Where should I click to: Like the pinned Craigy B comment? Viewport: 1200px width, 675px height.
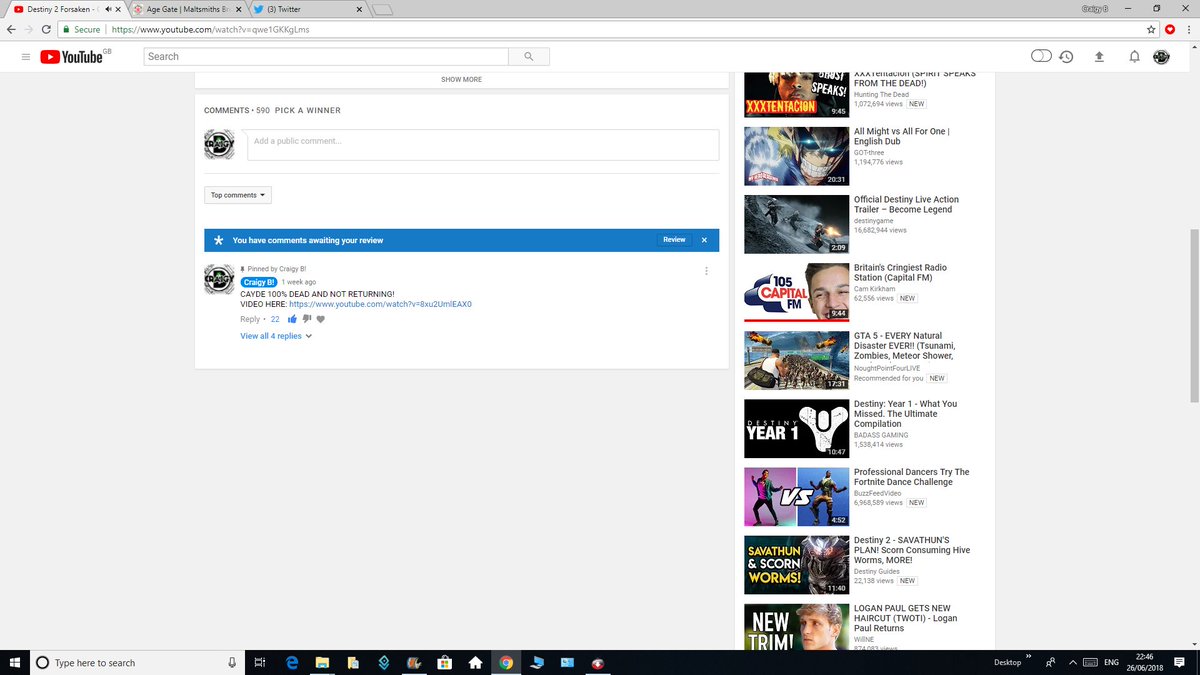coord(293,319)
